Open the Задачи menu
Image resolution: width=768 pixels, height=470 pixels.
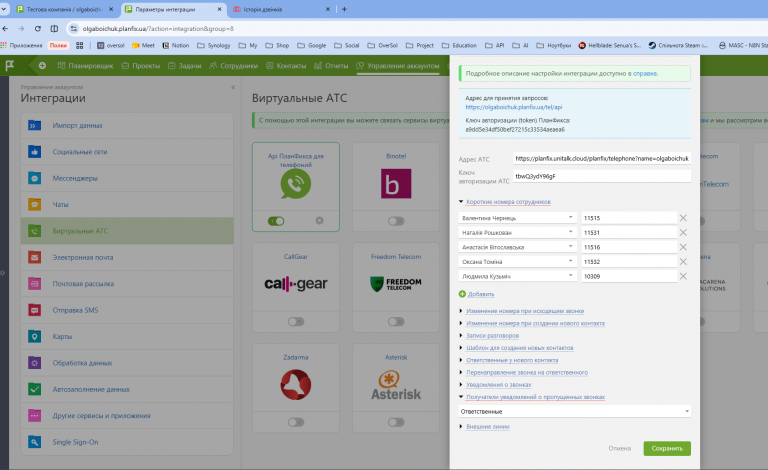[185, 66]
